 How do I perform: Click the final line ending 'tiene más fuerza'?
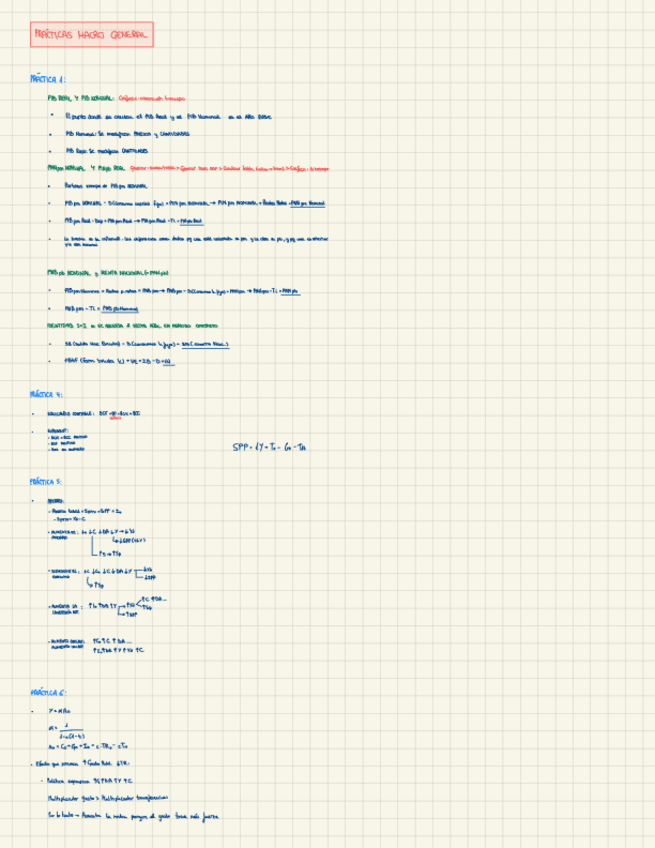click(x=133, y=816)
